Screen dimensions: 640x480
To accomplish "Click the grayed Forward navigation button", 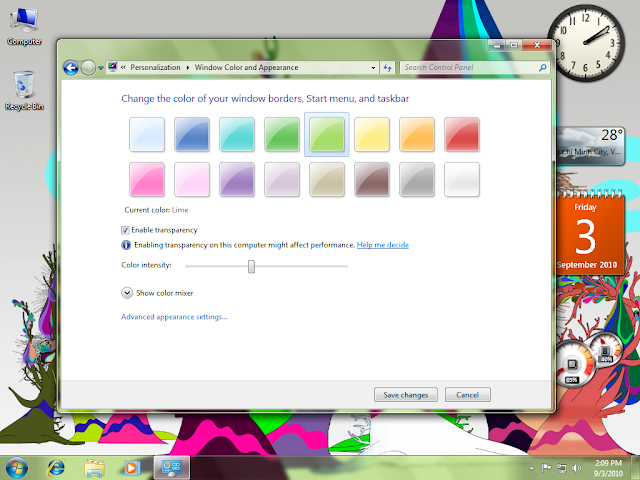I will tap(88, 68).
